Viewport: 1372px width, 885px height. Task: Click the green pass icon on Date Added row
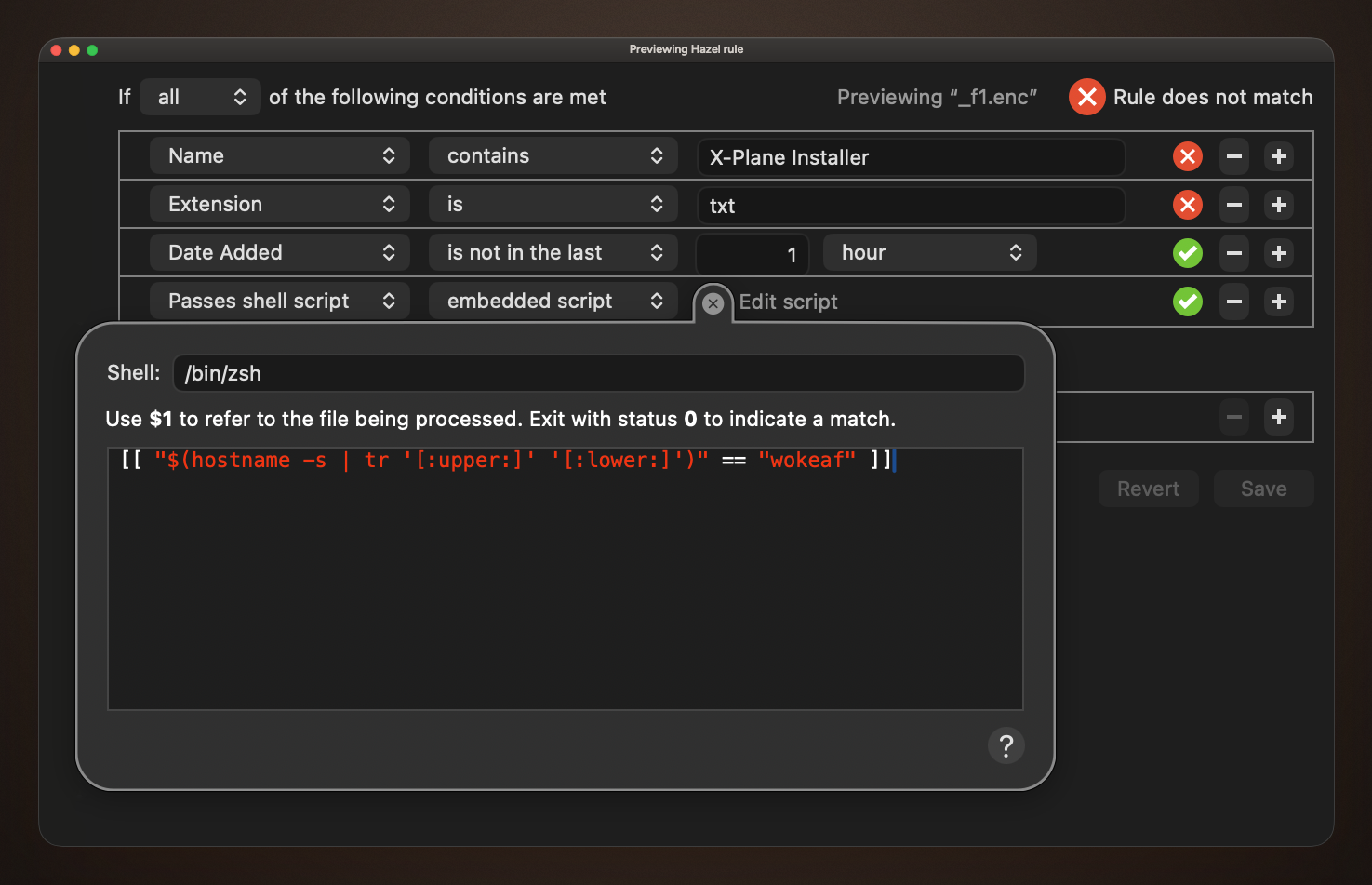(1188, 253)
